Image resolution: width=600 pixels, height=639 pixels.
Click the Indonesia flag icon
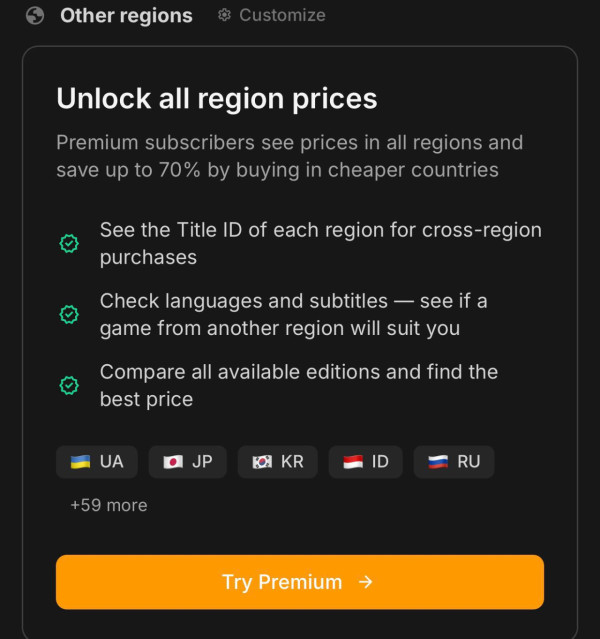tap(352, 462)
